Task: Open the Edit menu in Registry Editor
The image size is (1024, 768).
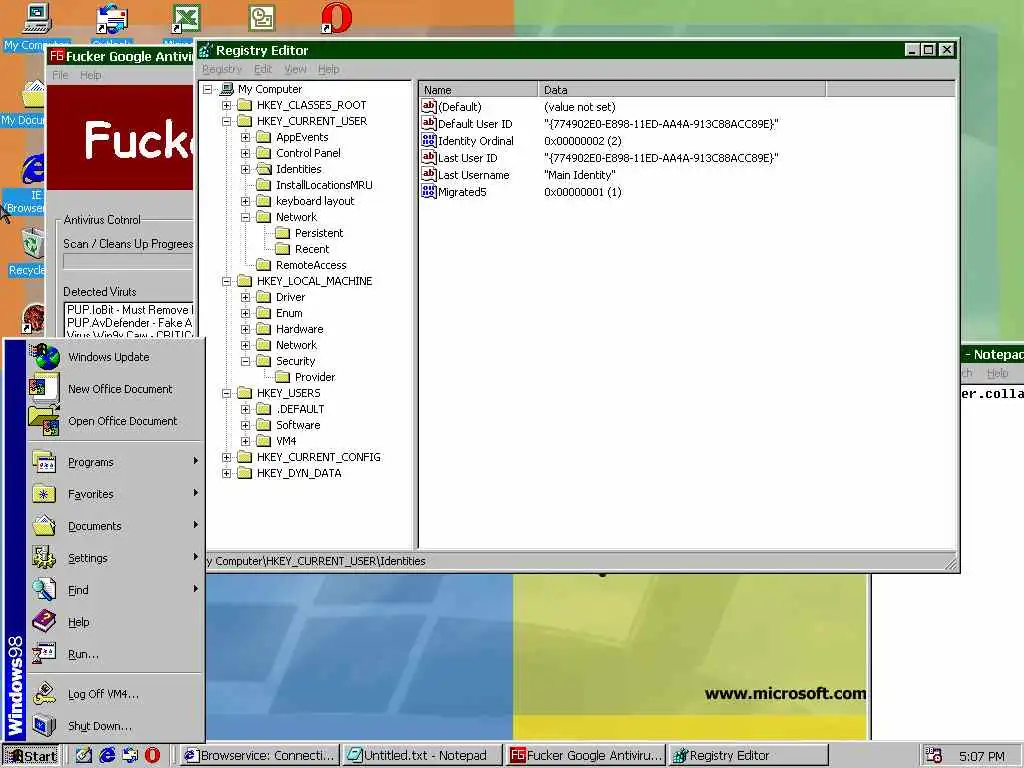Action: pyautogui.click(x=263, y=69)
